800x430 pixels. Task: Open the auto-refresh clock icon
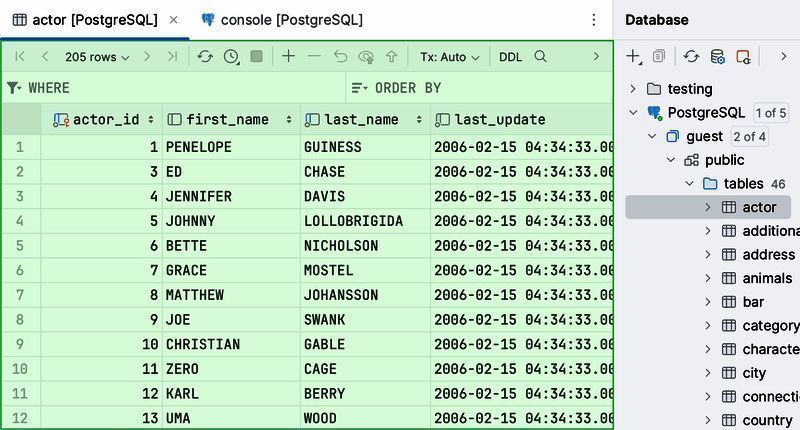(x=231, y=57)
